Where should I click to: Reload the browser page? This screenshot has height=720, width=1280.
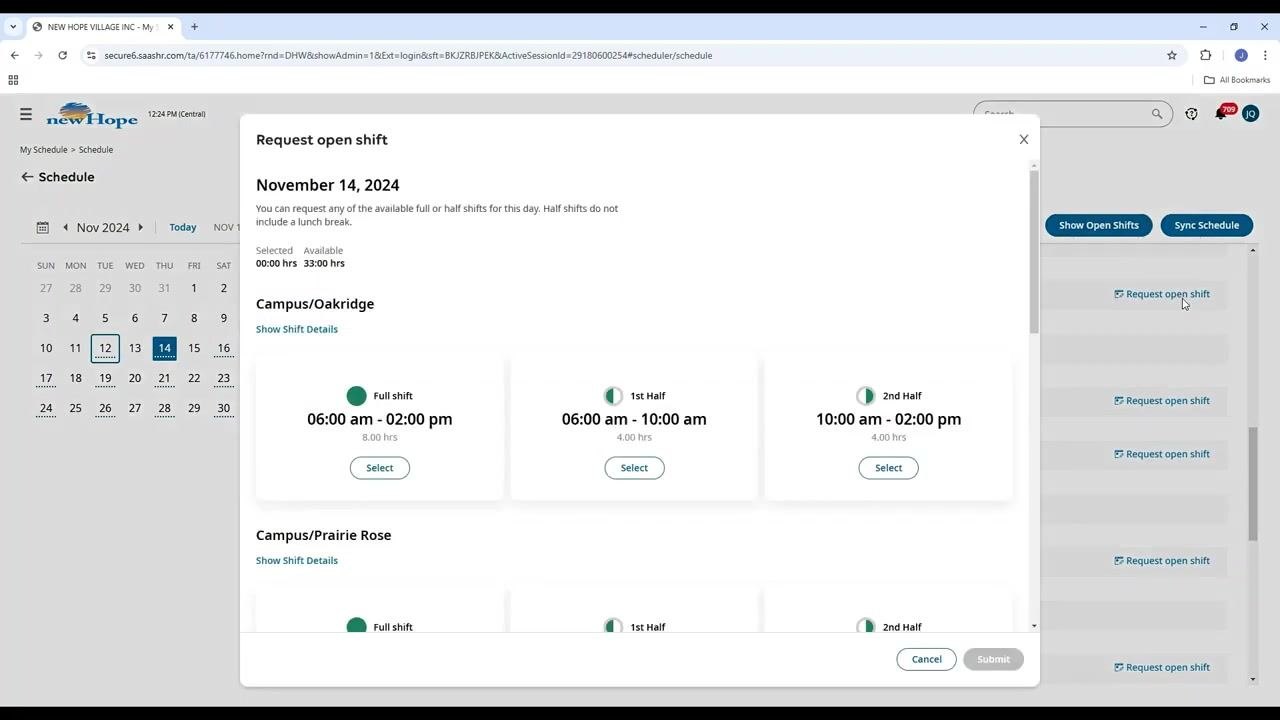pyautogui.click(x=62, y=55)
